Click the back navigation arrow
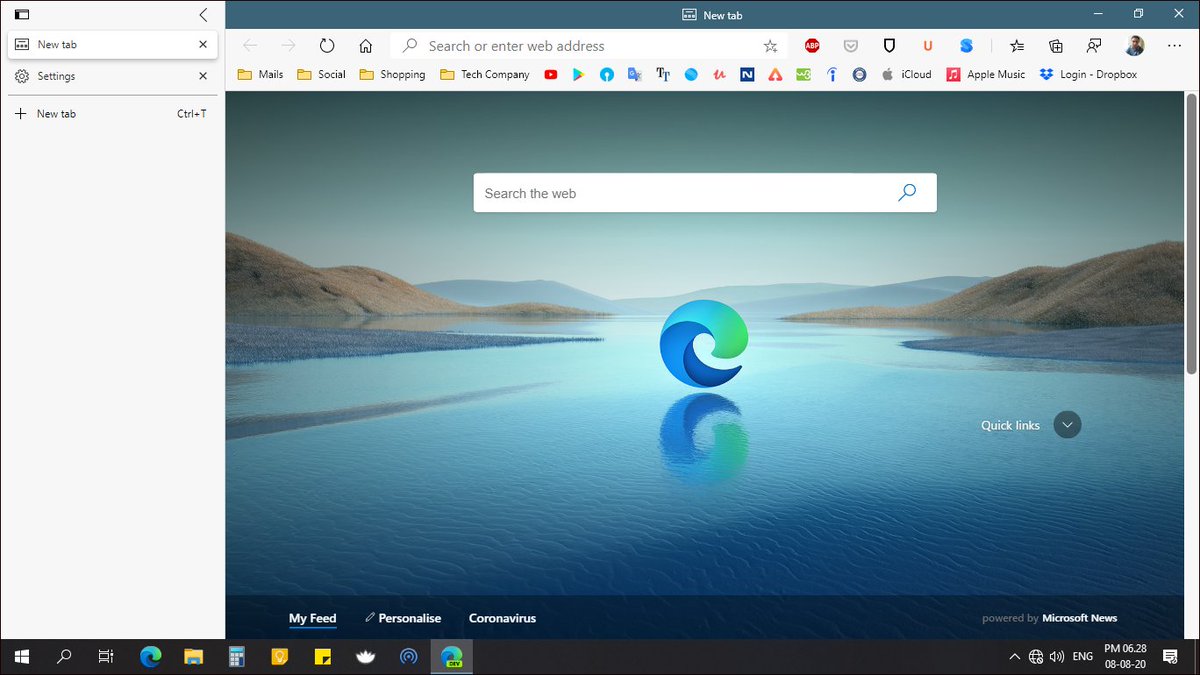This screenshot has width=1200, height=675. click(250, 46)
